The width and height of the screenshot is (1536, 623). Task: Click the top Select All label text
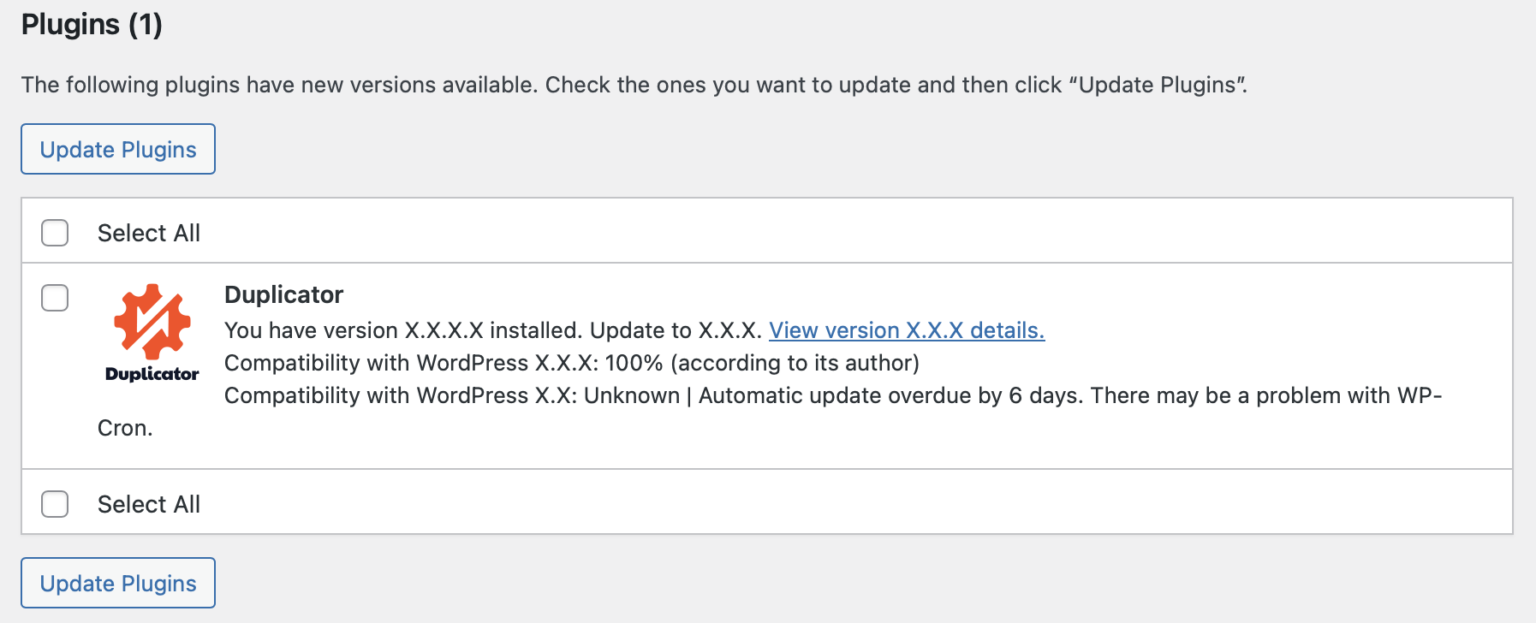pos(149,233)
